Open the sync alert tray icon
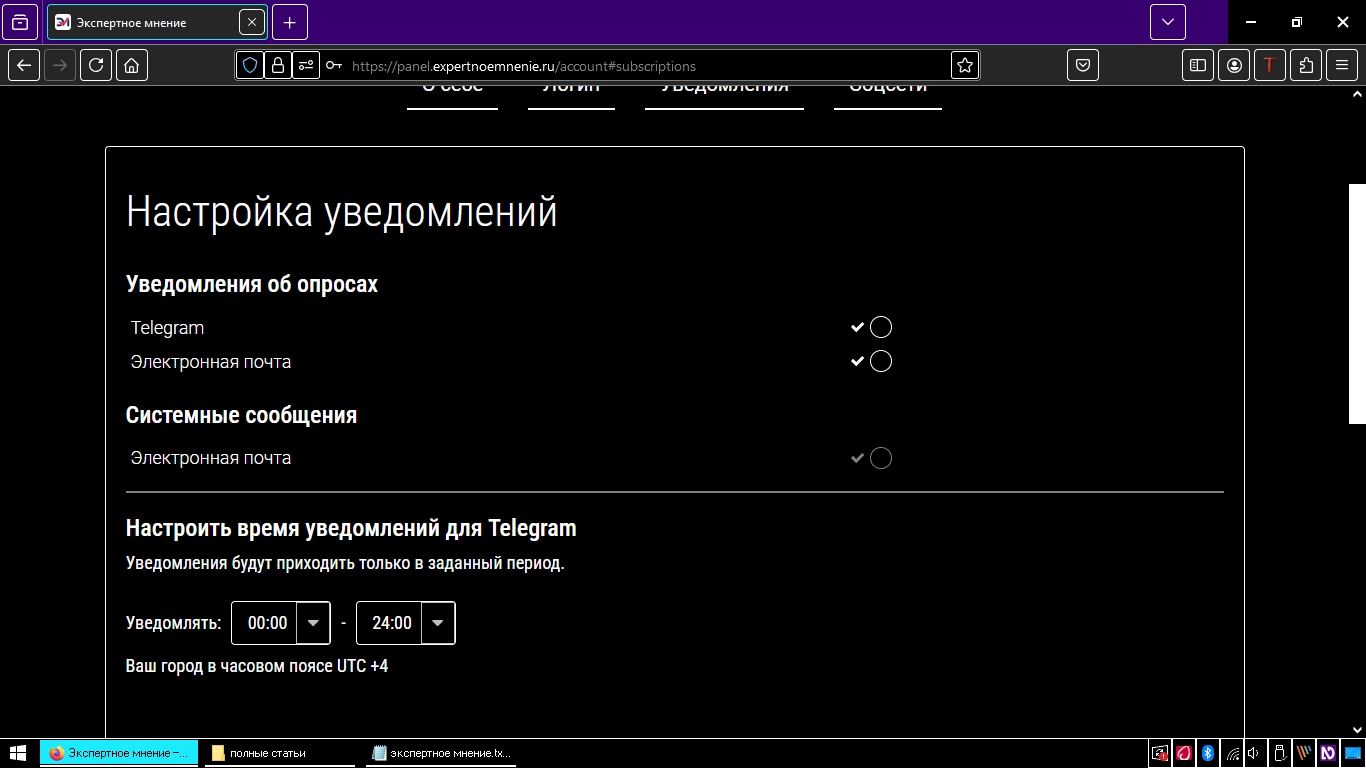This screenshot has width=1366, height=768. click(x=1160, y=753)
